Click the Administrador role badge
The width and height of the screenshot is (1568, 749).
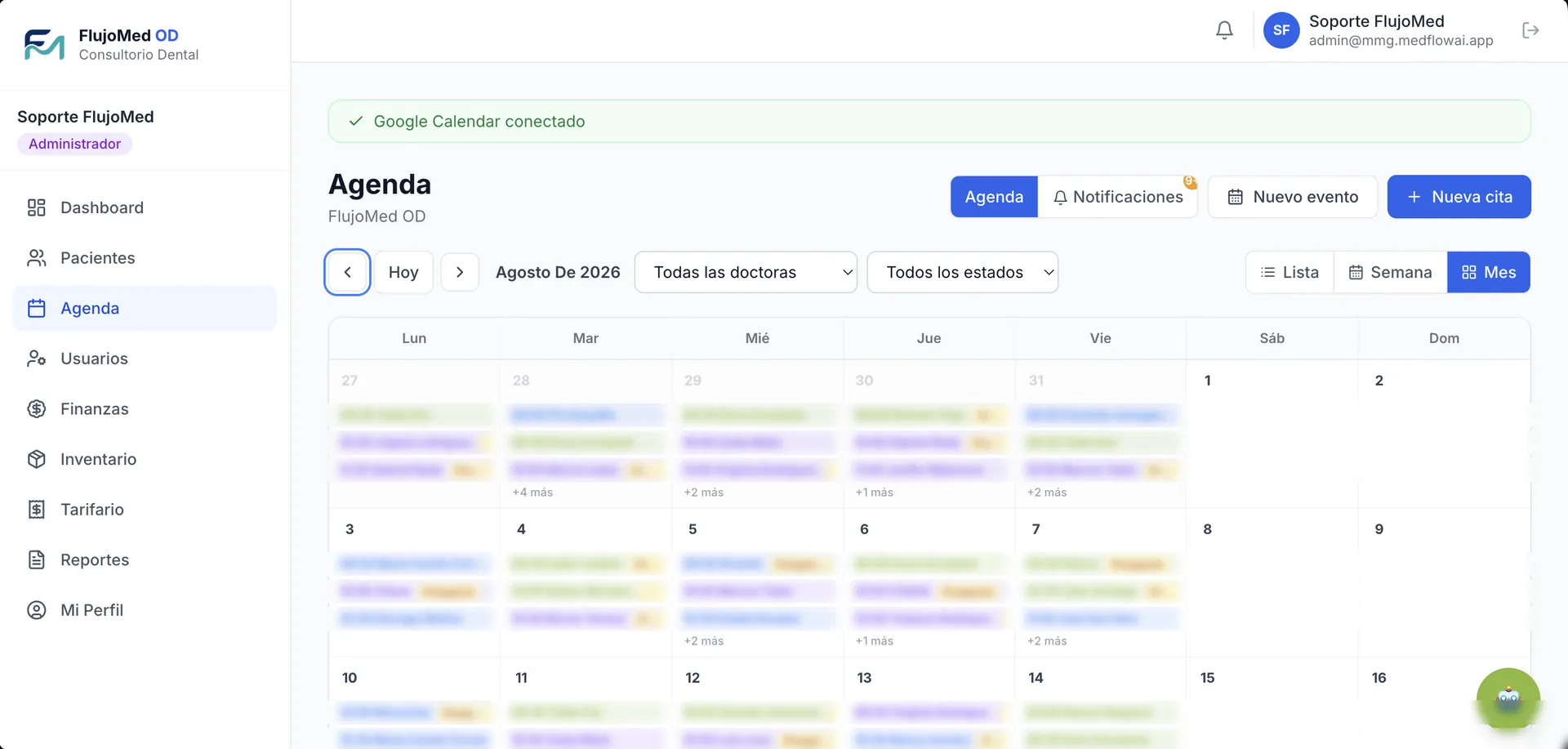pyautogui.click(x=74, y=144)
